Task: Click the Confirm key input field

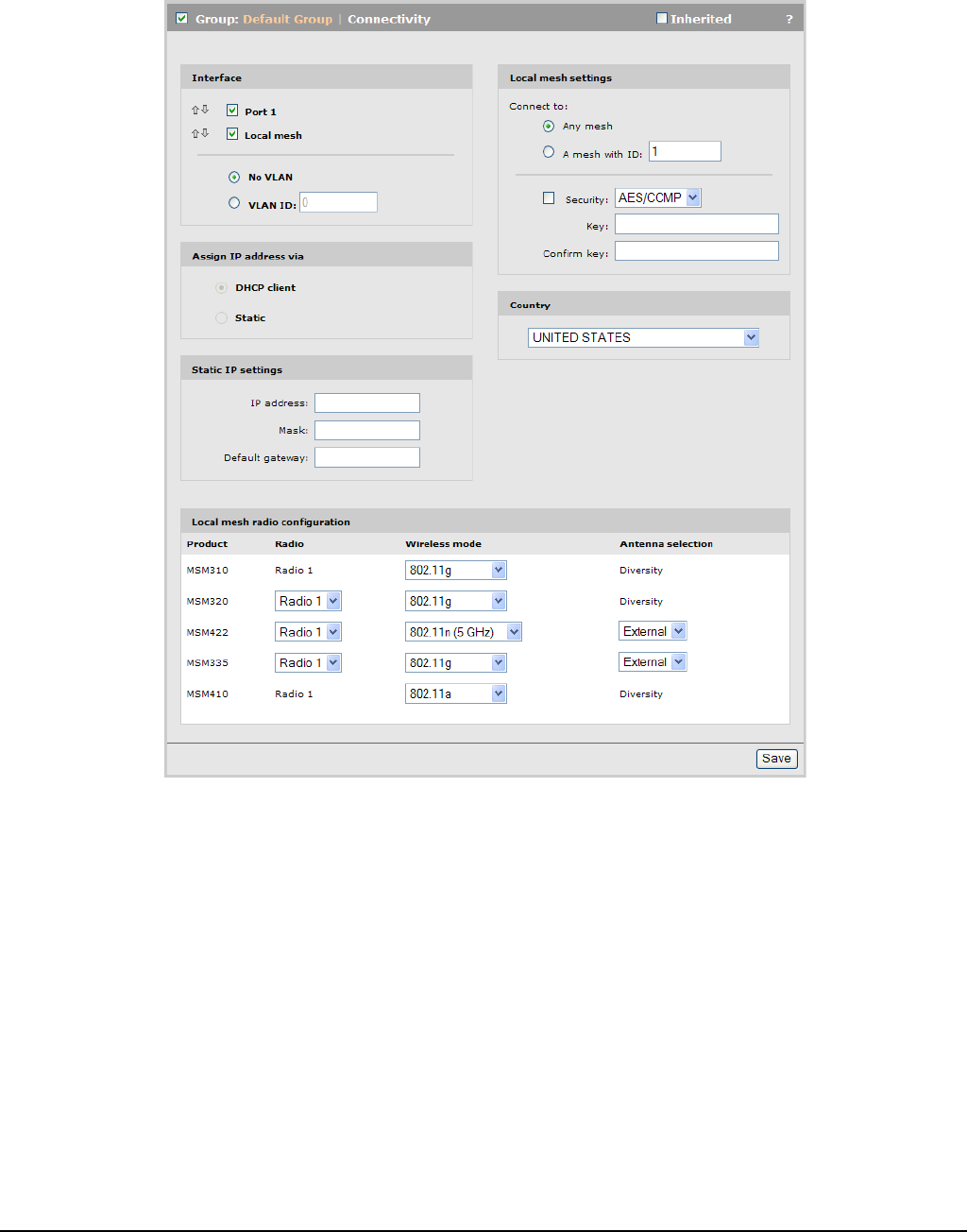Action: click(x=697, y=251)
